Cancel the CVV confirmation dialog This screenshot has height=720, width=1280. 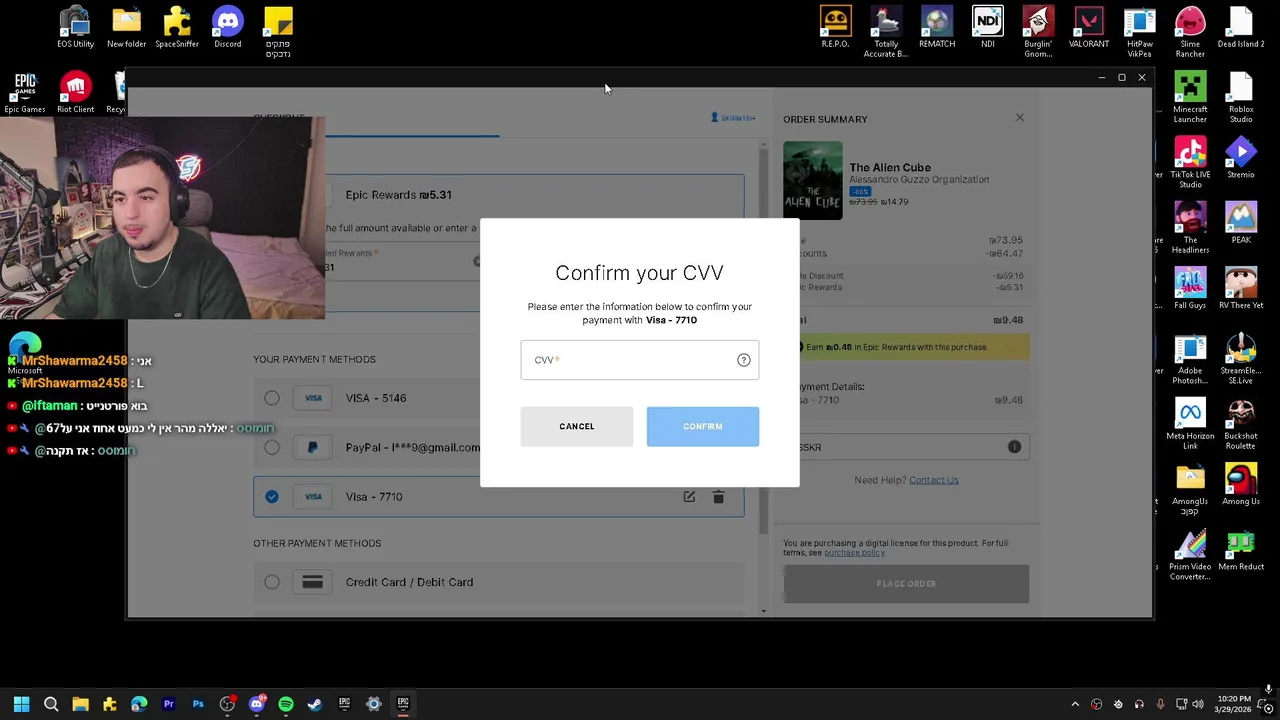pyautogui.click(x=576, y=426)
